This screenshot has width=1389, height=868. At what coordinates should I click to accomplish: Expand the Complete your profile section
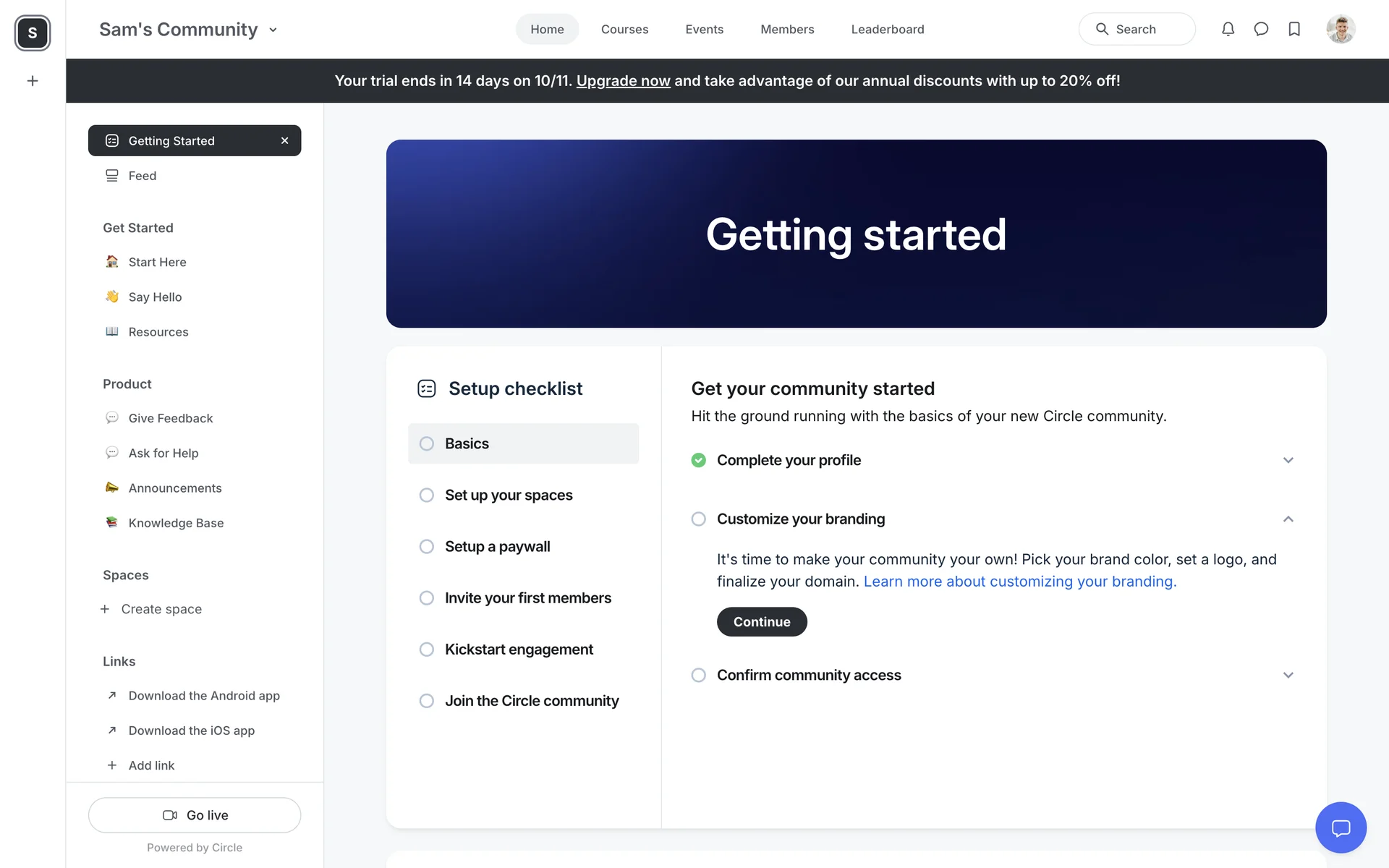[1288, 460]
